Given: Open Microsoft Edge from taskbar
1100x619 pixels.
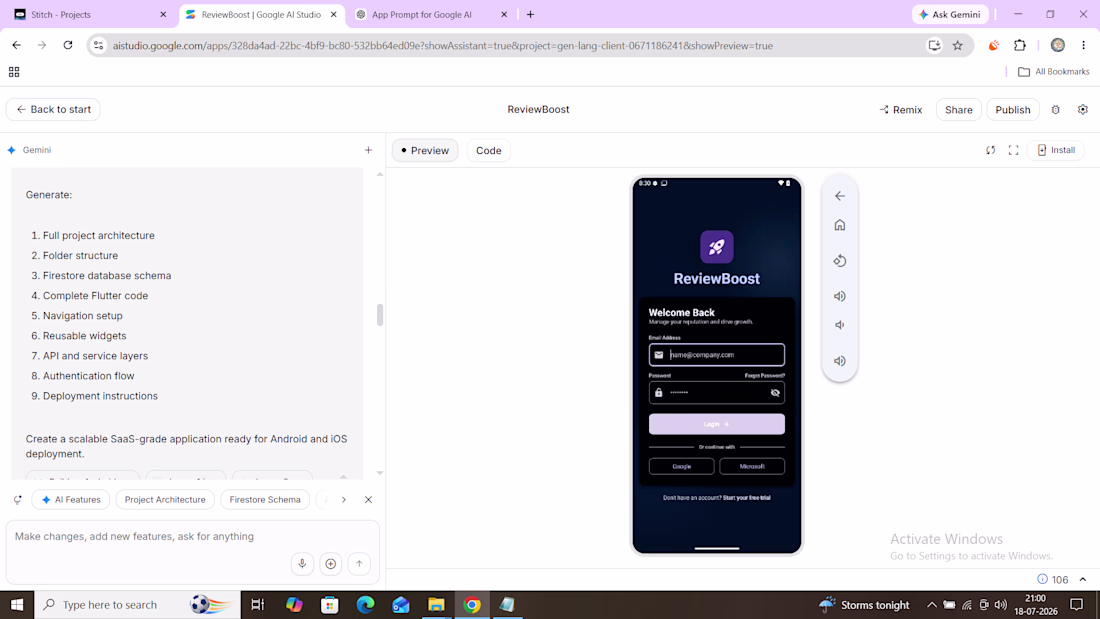Looking at the screenshot, I should (x=365, y=605).
